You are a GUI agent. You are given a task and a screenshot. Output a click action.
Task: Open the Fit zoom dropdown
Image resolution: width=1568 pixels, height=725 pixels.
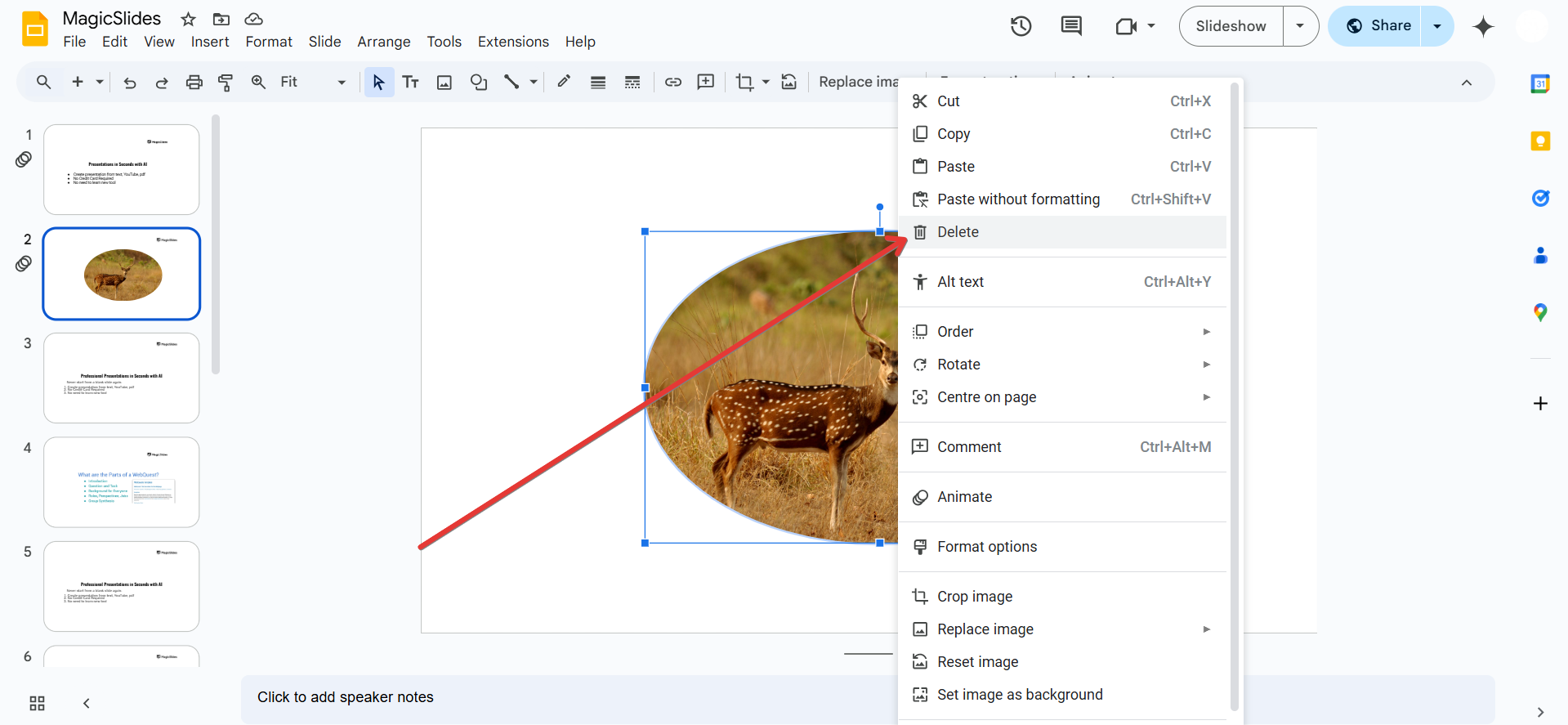tap(312, 82)
